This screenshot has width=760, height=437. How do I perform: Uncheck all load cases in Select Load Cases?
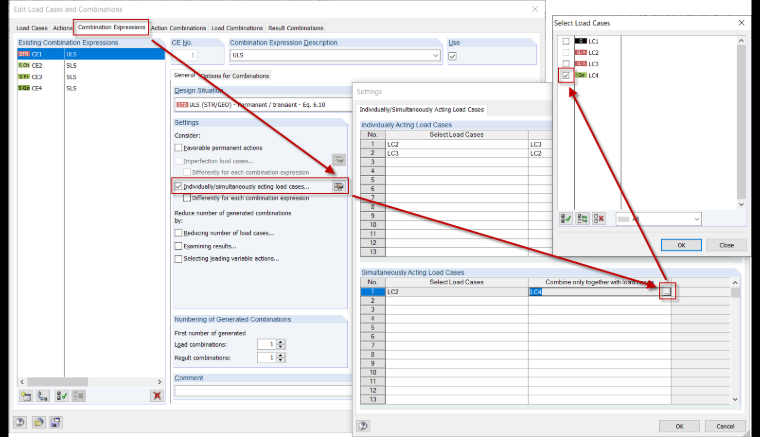[599, 219]
